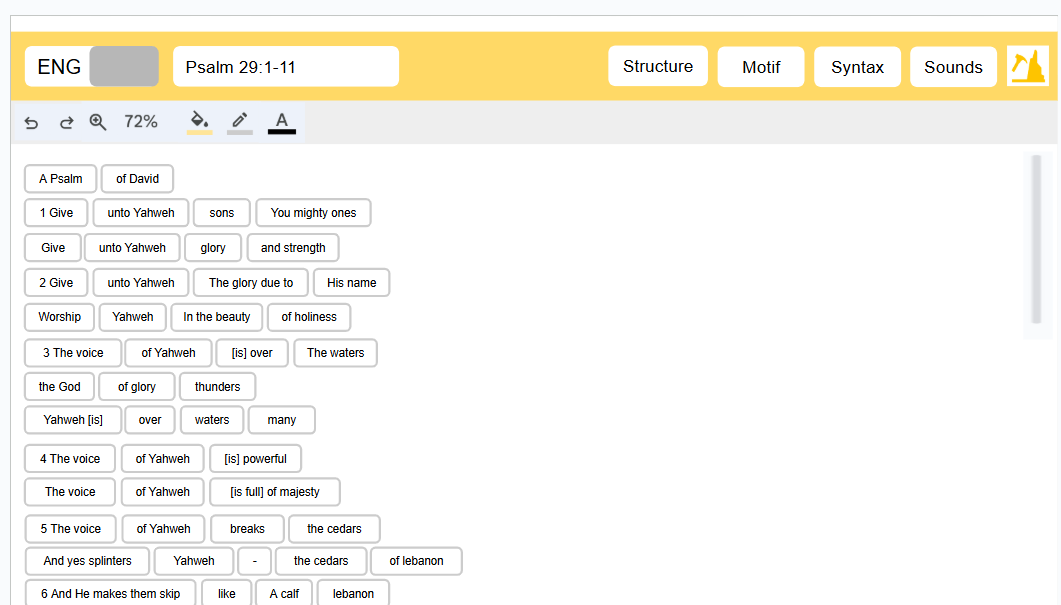Select the "You mighty ones" word box
The image size is (1061, 605).
[x=313, y=213]
